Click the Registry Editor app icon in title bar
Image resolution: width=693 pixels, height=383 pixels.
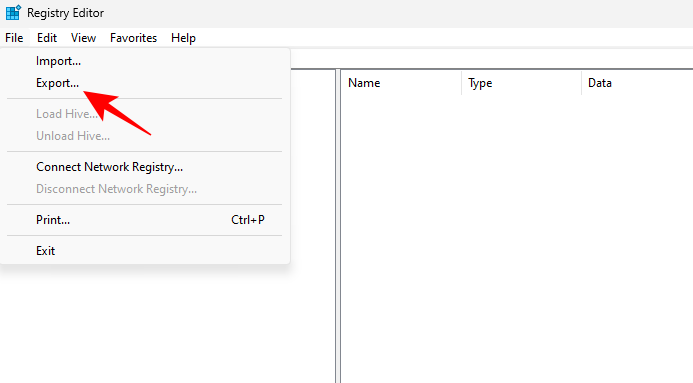pyautogui.click(x=13, y=12)
